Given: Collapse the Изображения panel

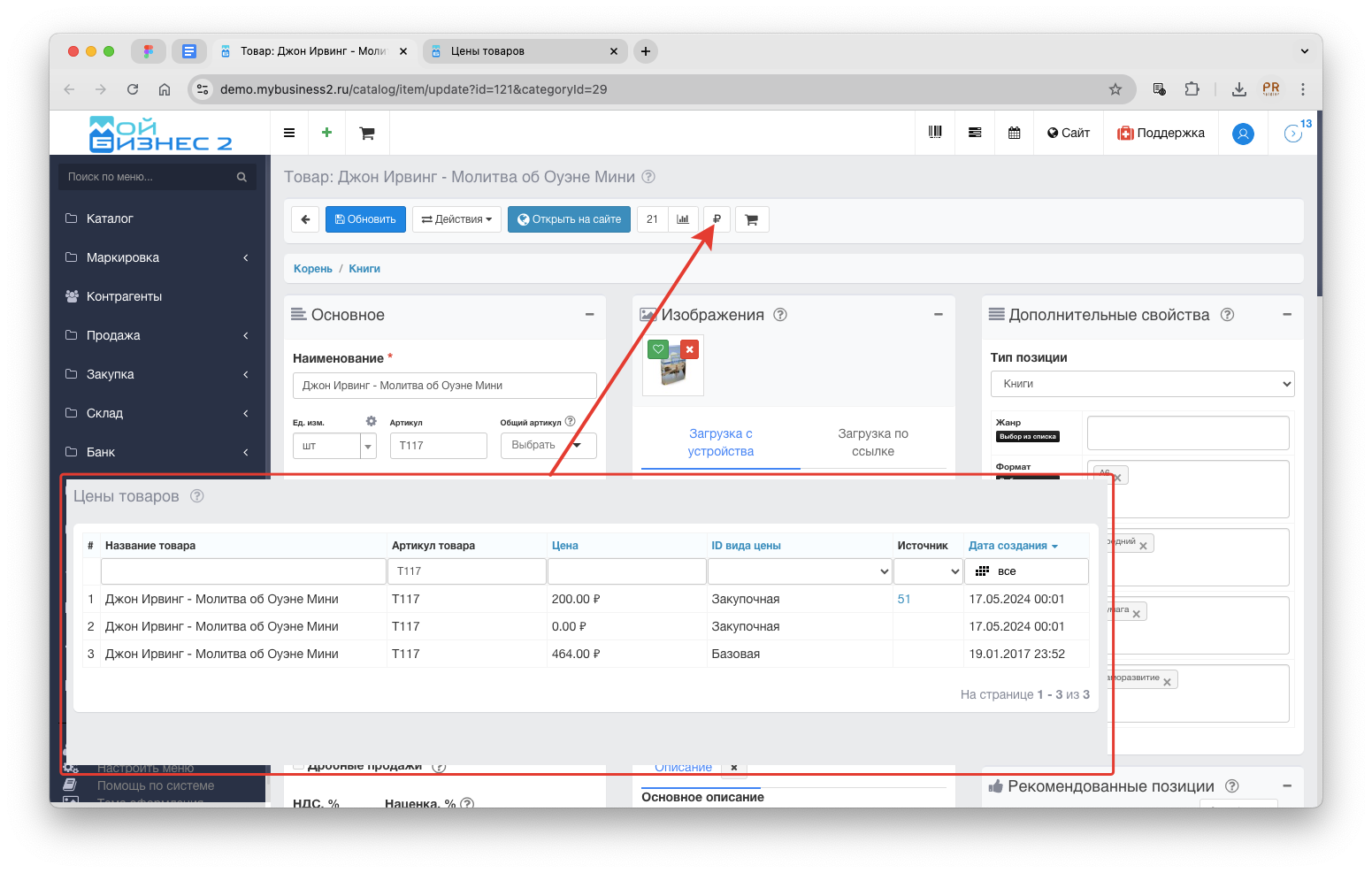Looking at the screenshot, I should 939,314.
